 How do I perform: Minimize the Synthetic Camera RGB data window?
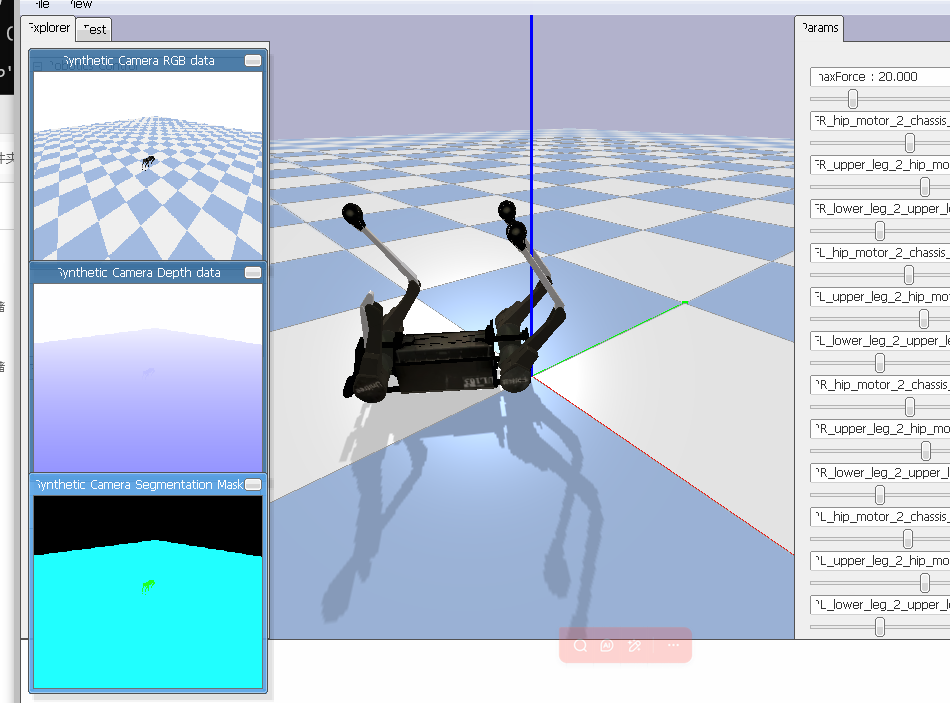tap(253, 61)
